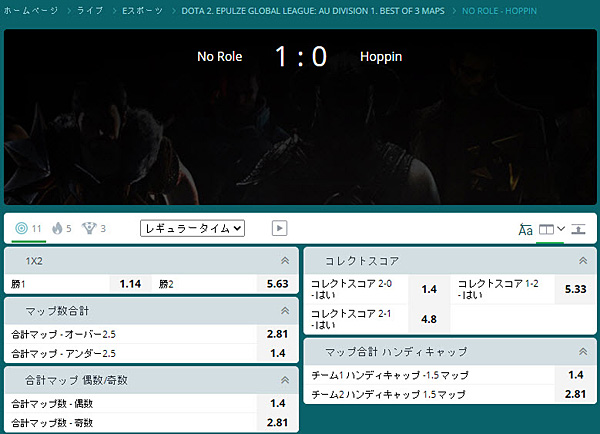Click the Aa text size icon
The image size is (600, 434).
525,229
